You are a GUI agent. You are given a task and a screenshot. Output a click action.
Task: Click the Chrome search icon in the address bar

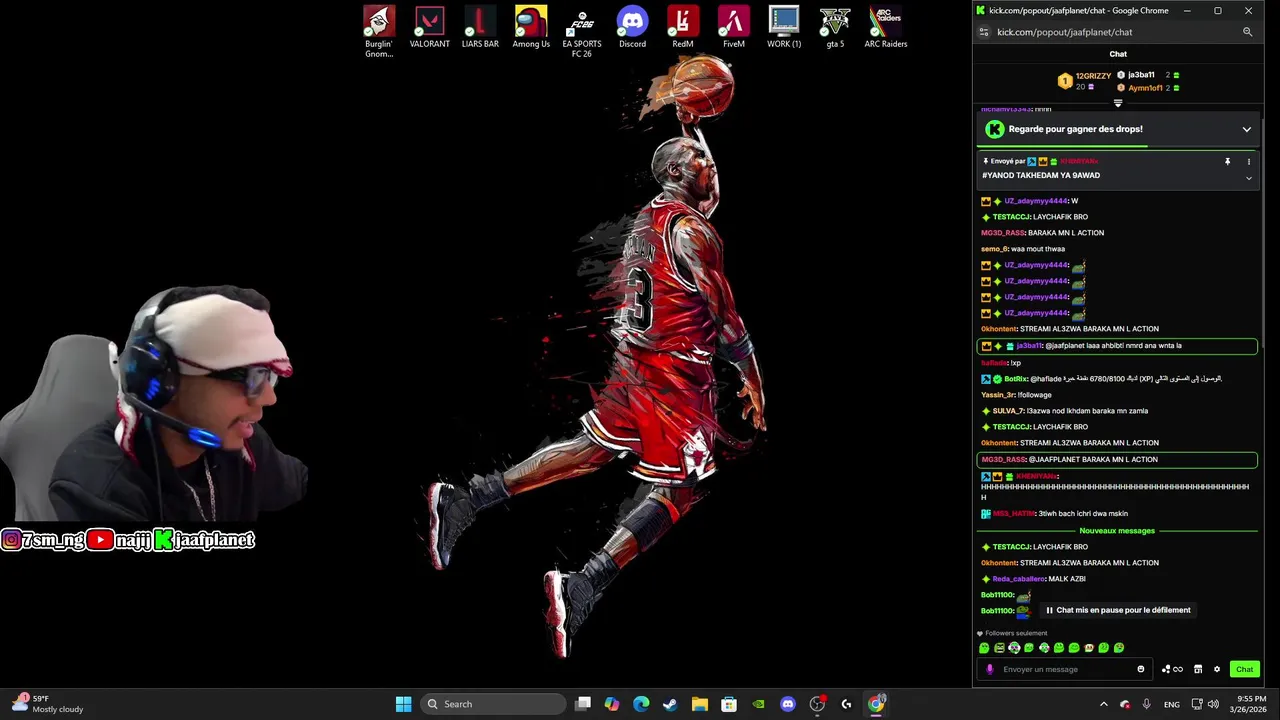click(x=1247, y=32)
